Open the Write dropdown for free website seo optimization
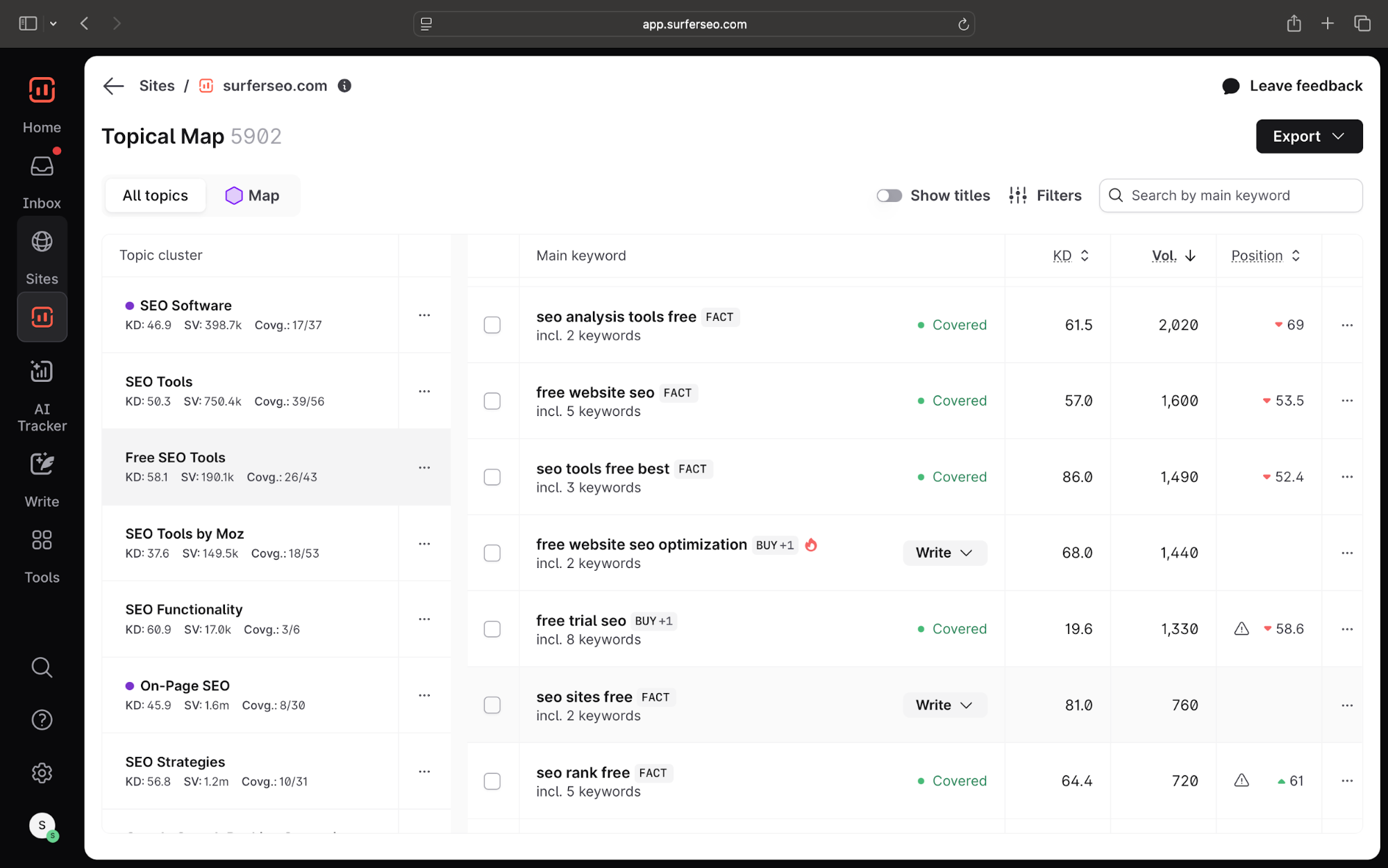This screenshot has width=1388, height=868. tap(944, 553)
